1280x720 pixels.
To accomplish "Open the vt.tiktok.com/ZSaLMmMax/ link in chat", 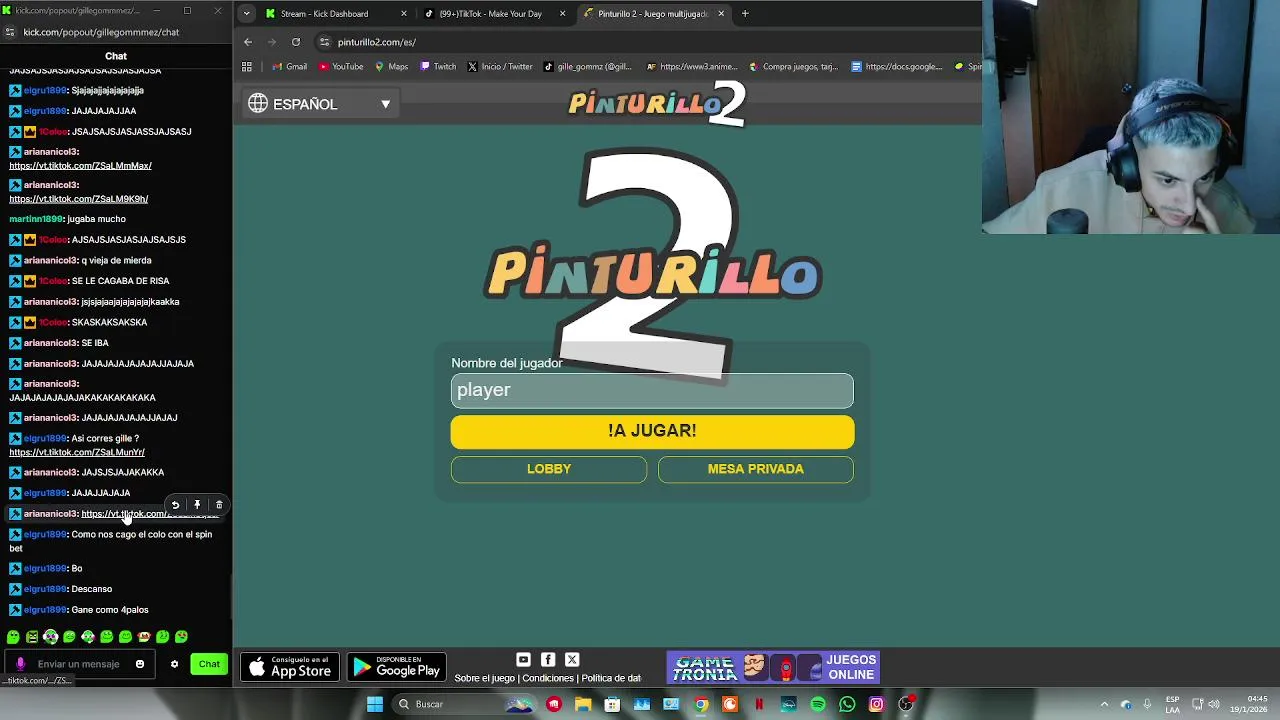I will 80,166.
